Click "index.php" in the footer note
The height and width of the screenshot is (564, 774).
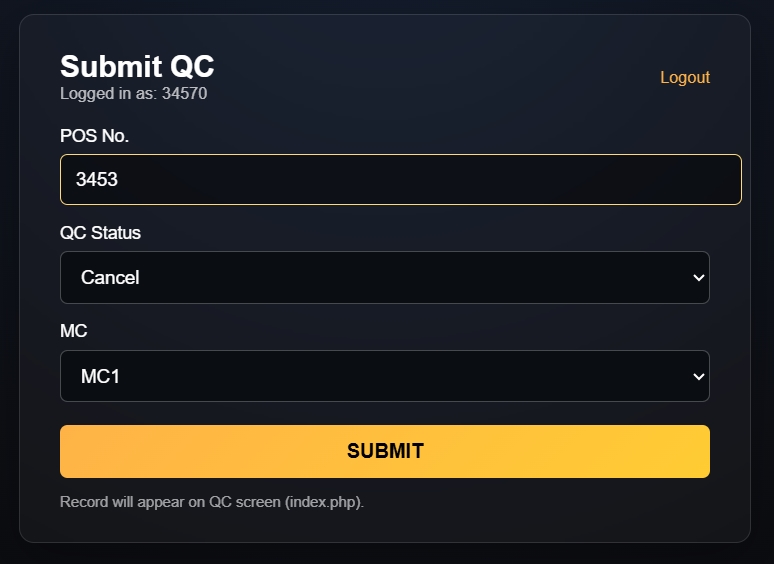[323, 501]
